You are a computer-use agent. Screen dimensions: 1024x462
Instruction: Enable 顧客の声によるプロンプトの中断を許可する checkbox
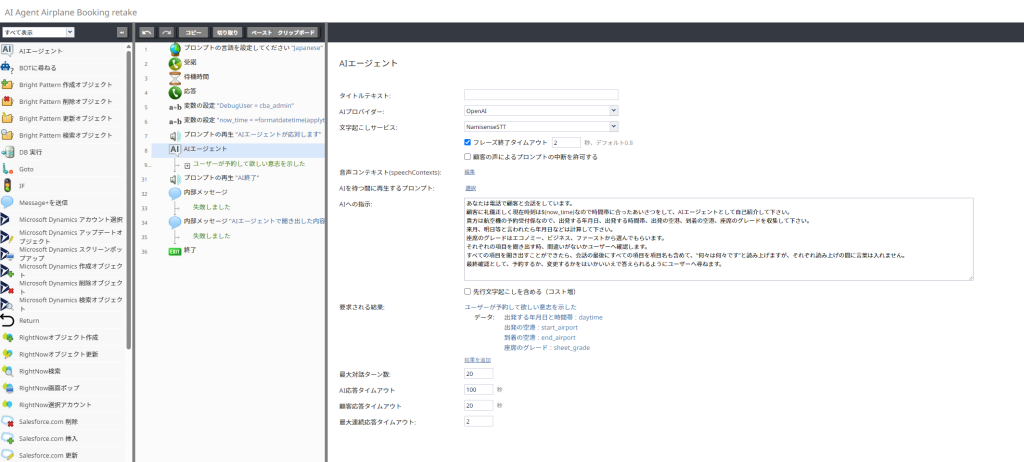pos(468,157)
